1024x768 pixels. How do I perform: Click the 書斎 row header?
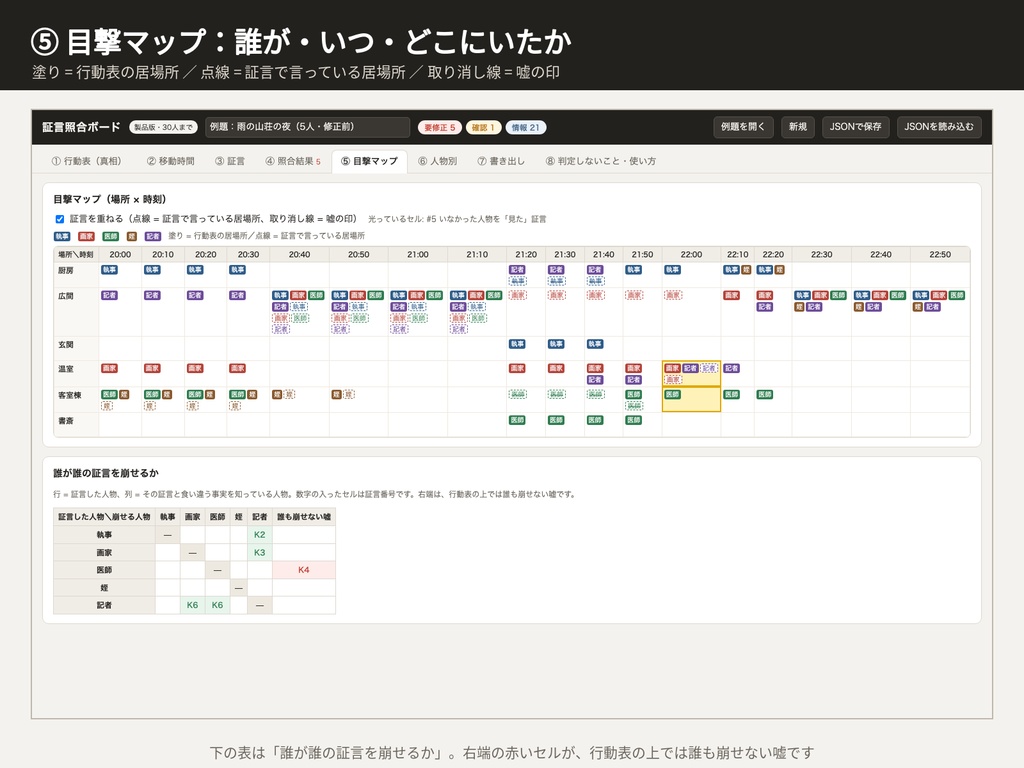tap(76, 424)
